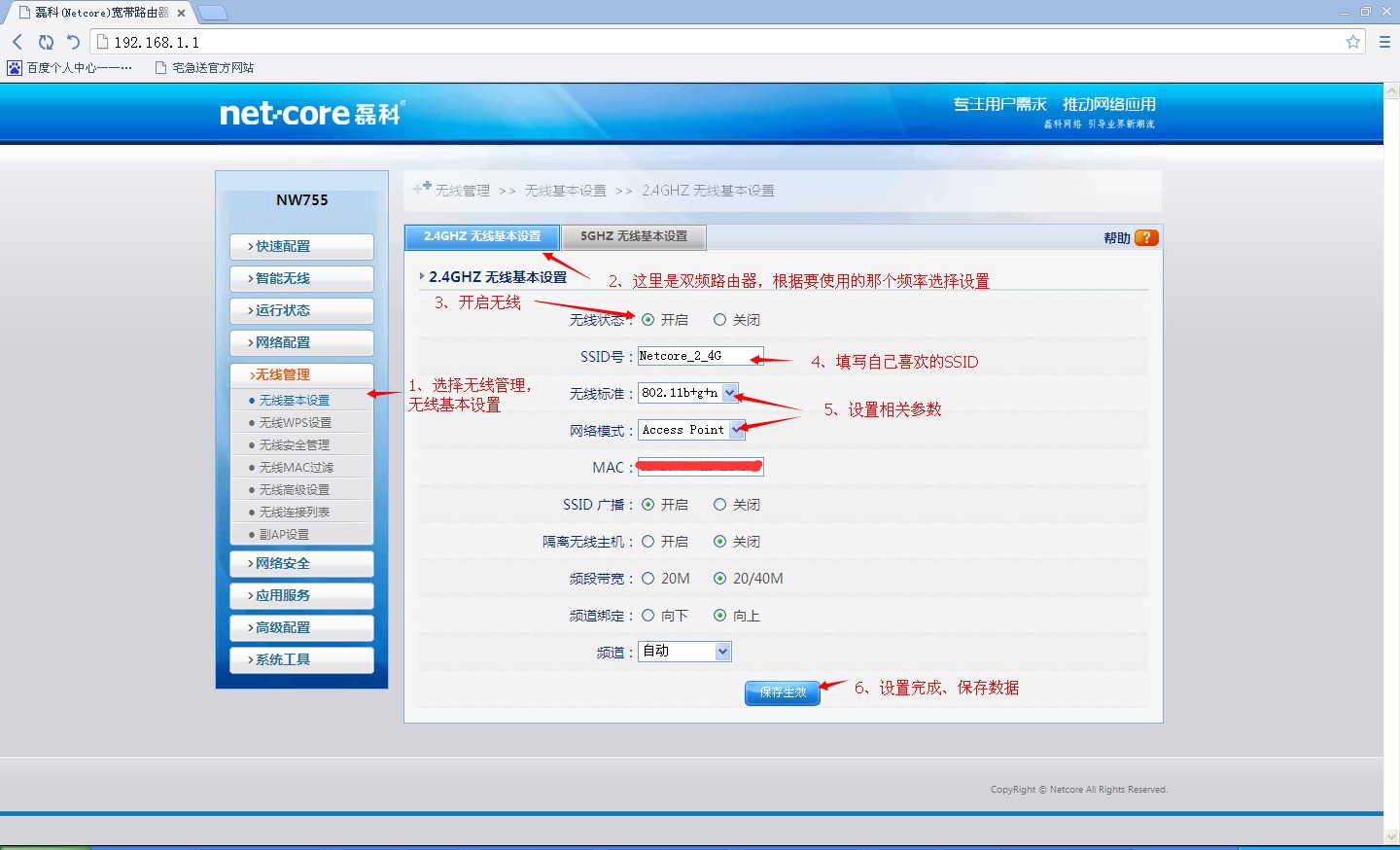Click the page refresh icon
The width and height of the screenshot is (1400, 850).
(x=46, y=42)
